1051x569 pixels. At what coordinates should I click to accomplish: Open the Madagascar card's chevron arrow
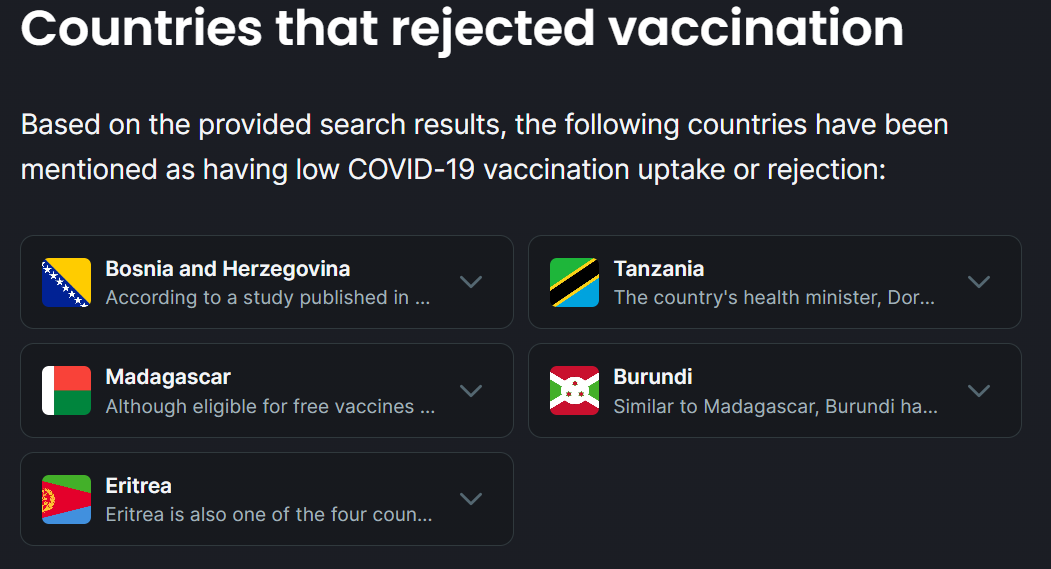click(x=471, y=390)
